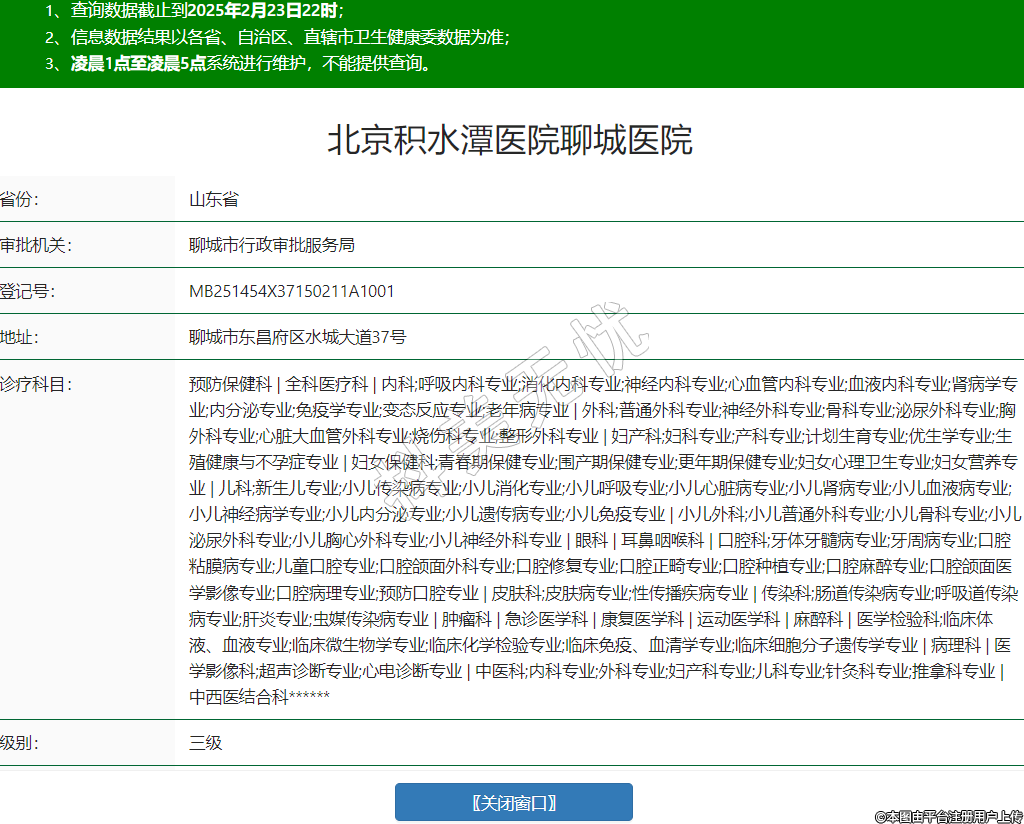Click the province value 山东省

pos(214,199)
